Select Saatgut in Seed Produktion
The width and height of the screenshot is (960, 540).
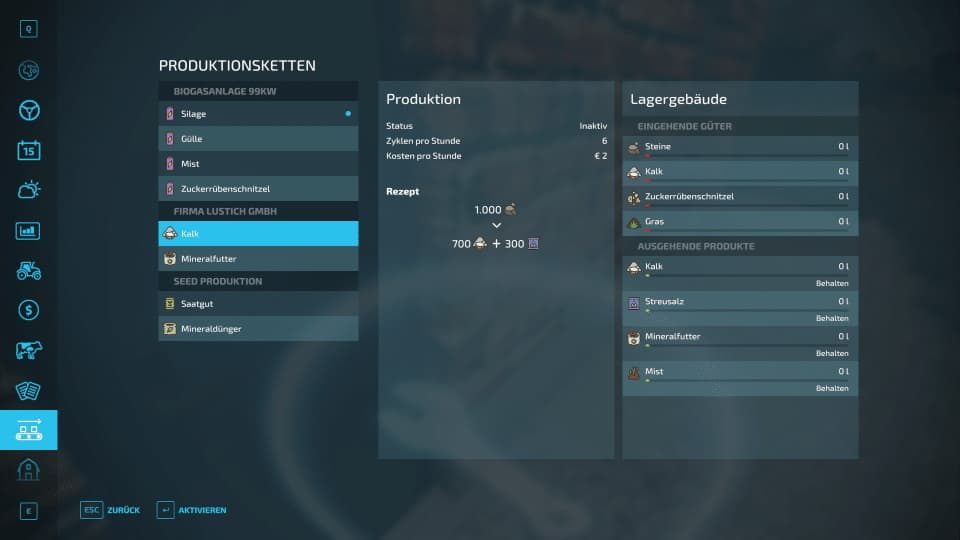point(258,304)
